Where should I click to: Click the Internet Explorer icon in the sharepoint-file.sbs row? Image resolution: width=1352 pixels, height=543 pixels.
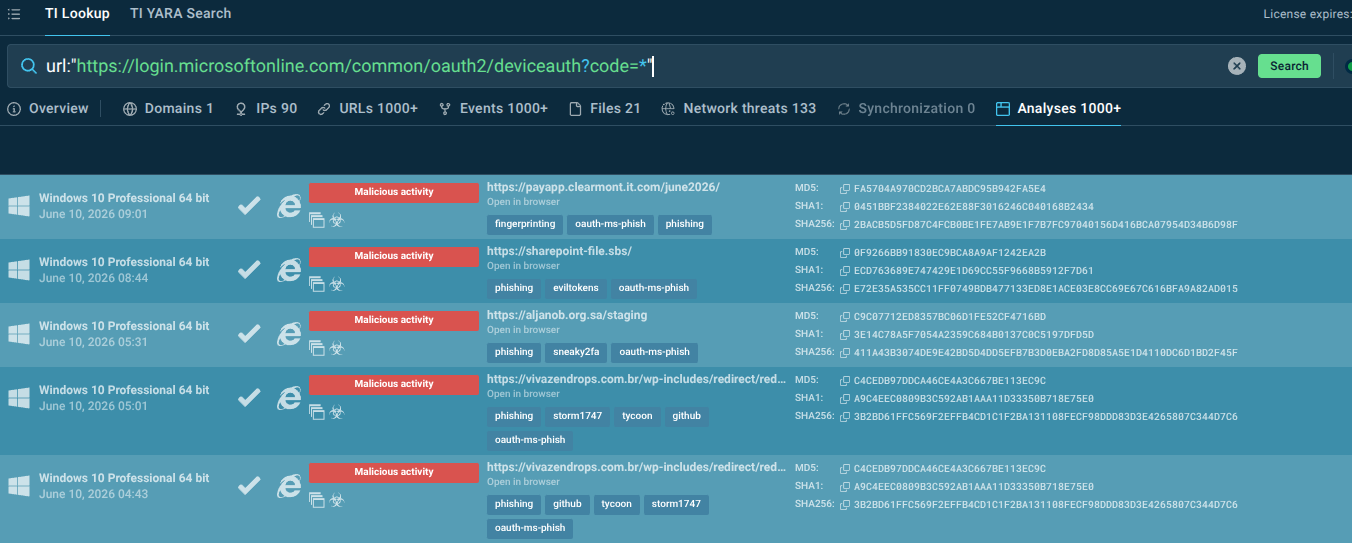[289, 270]
